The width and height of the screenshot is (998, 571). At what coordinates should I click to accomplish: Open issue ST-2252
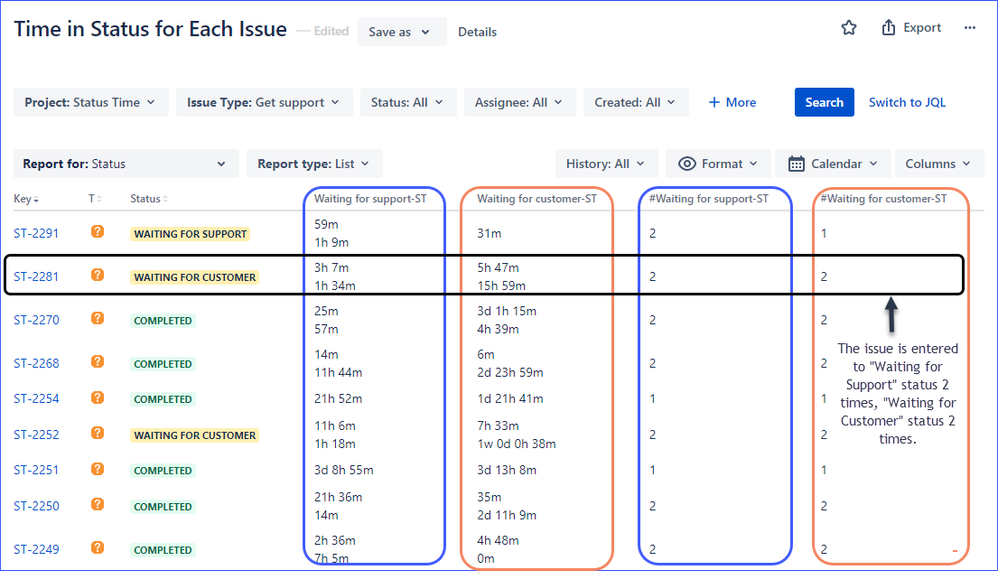click(x=36, y=434)
